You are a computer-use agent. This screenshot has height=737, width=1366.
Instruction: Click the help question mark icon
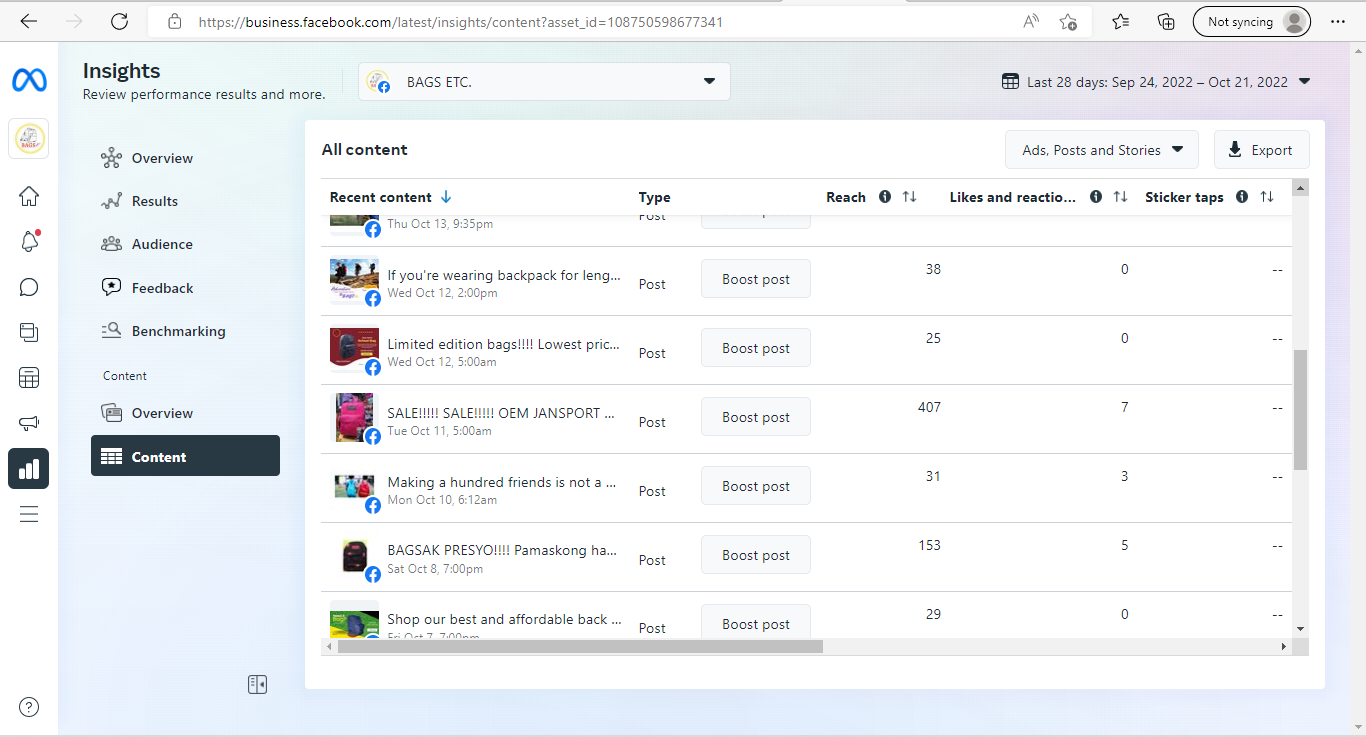29,707
